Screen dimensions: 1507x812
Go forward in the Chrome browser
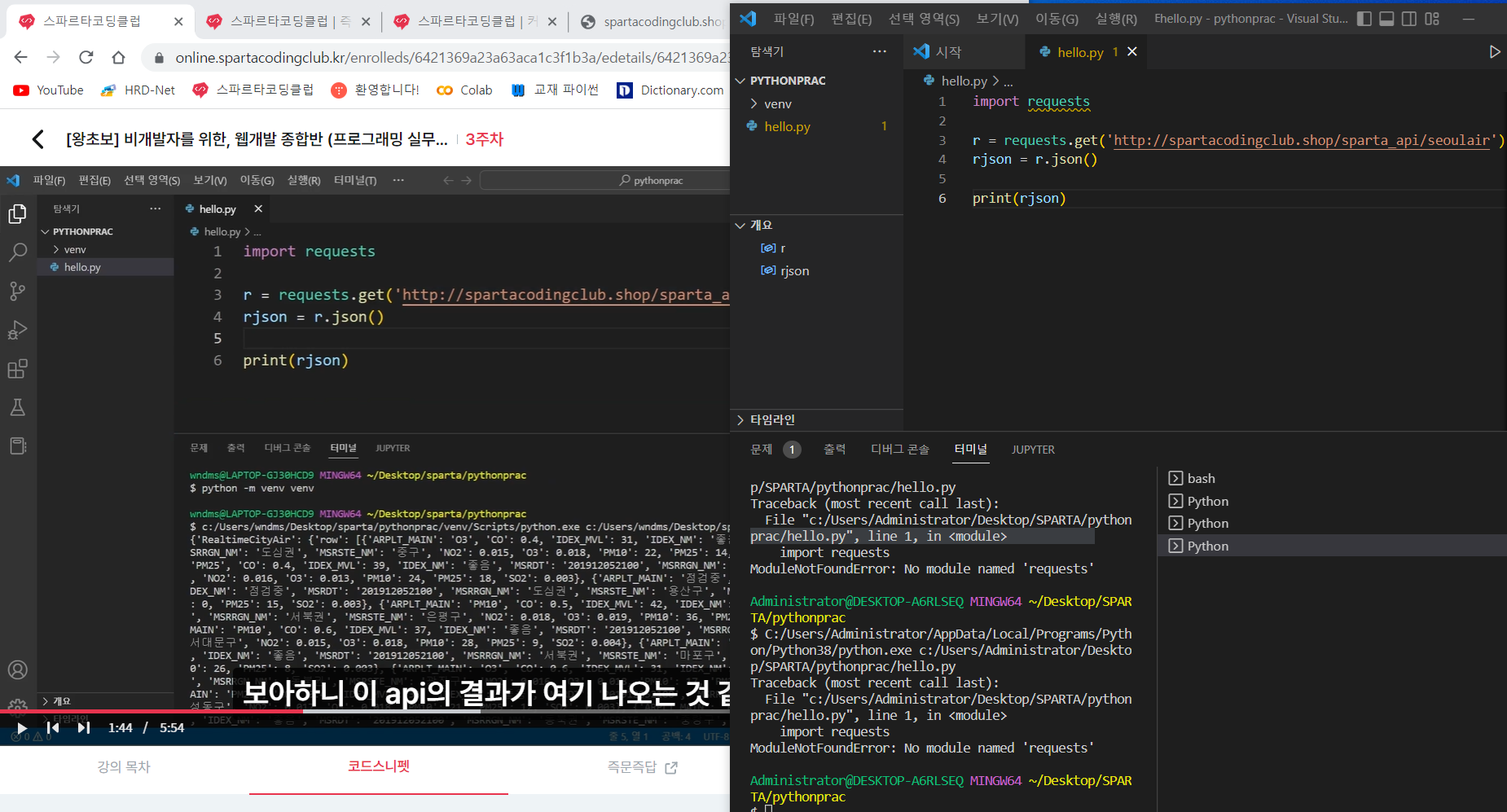pyautogui.click(x=53, y=57)
